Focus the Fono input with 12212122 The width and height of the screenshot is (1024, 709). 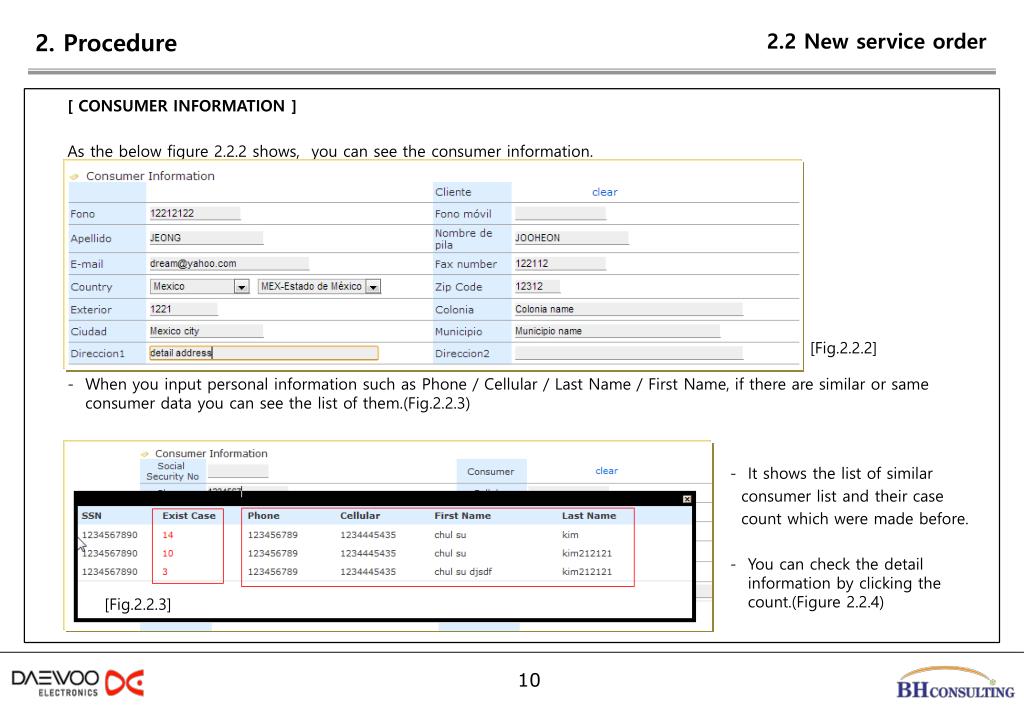point(194,213)
